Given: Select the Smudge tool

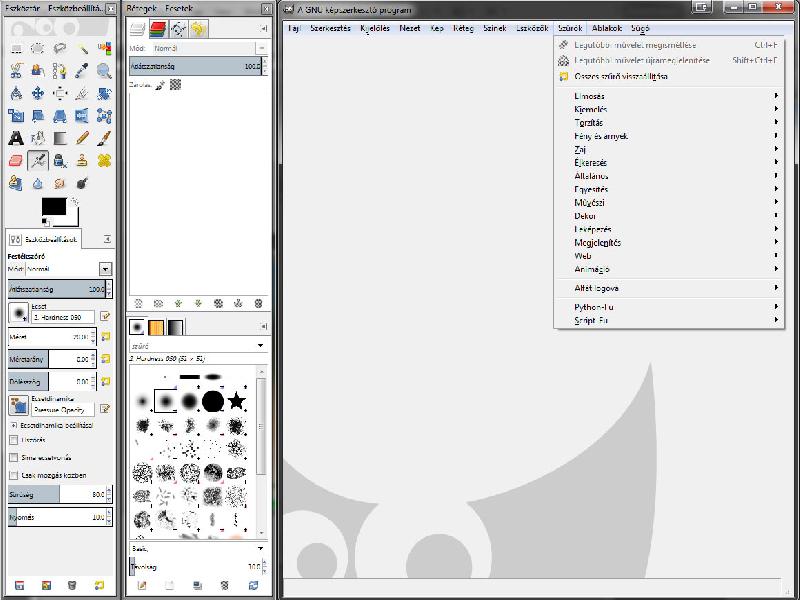Looking at the screenshot, I should coord(60,183).
